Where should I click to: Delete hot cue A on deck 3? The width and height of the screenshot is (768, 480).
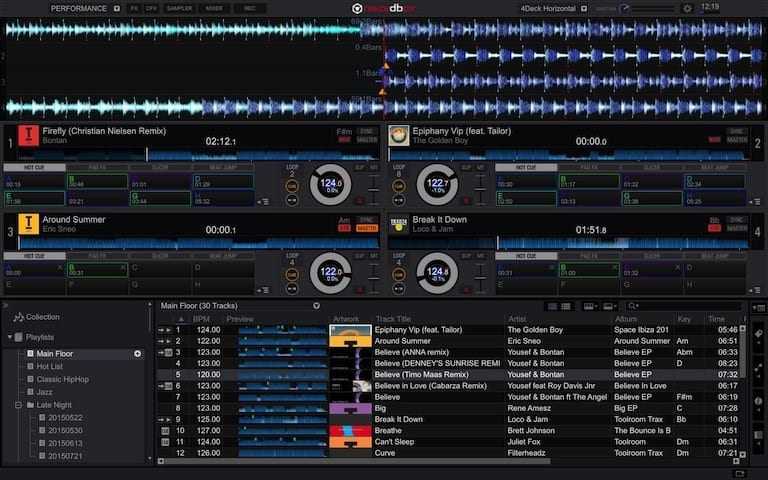click(x=60, y=267)
